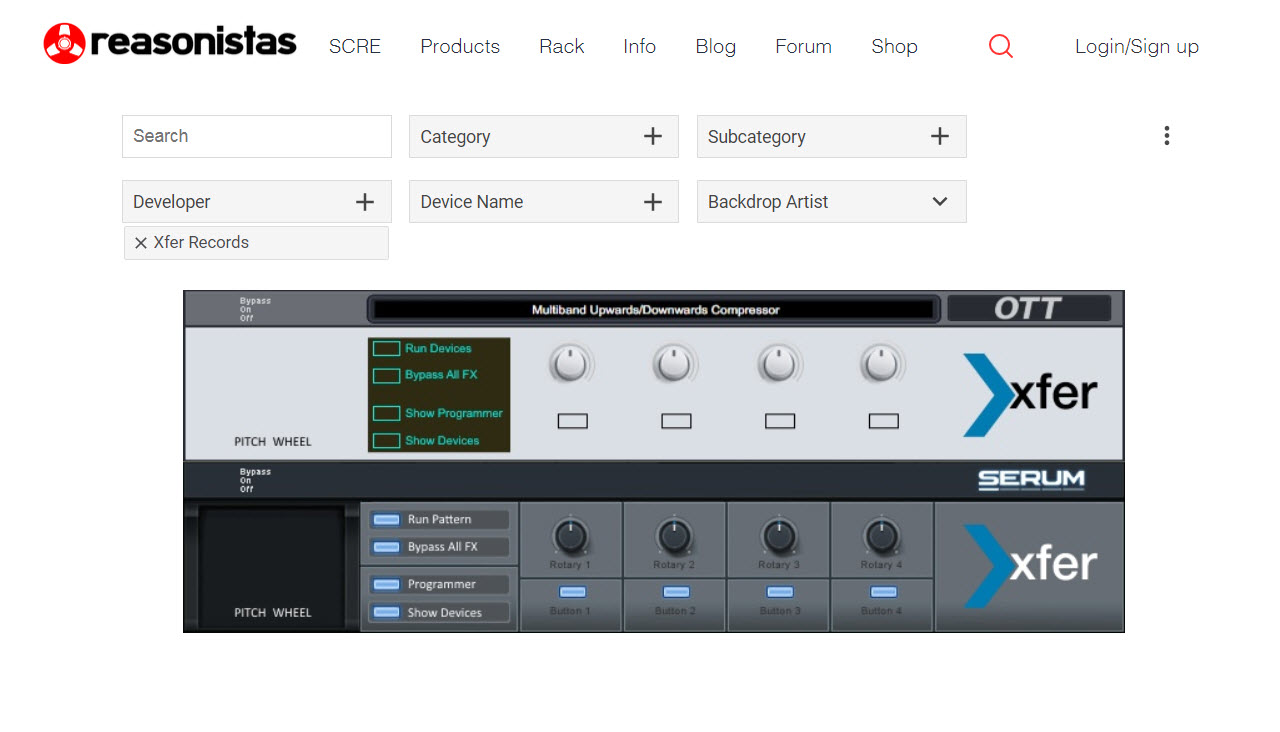Viewport: 1280px width, 732px height.
Task: Toggle Bypass All FX on OTT panel
Action: click(x=386, y=376)
